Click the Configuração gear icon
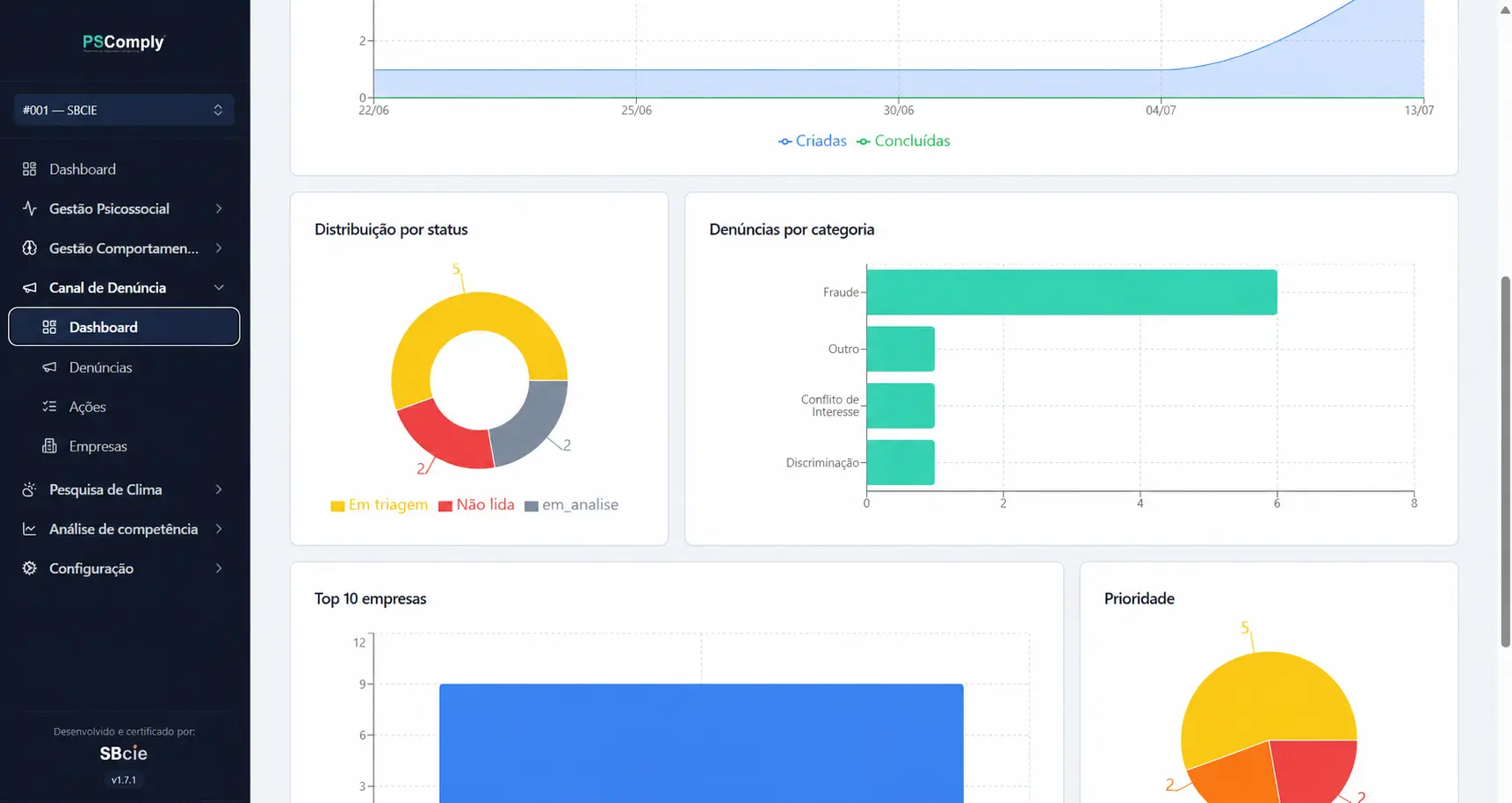1512x803 pixels. 30,568
